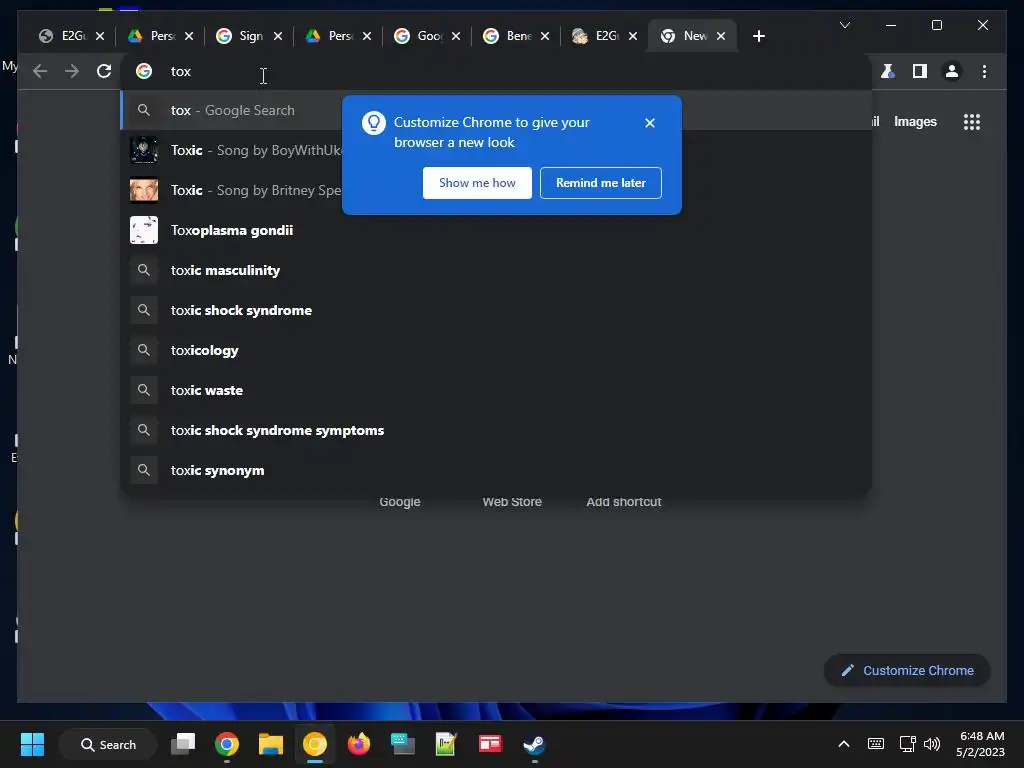Screen dimensions: 1024x768
Task: Open the red news app taskbar icon
Action: pos(490,744)
